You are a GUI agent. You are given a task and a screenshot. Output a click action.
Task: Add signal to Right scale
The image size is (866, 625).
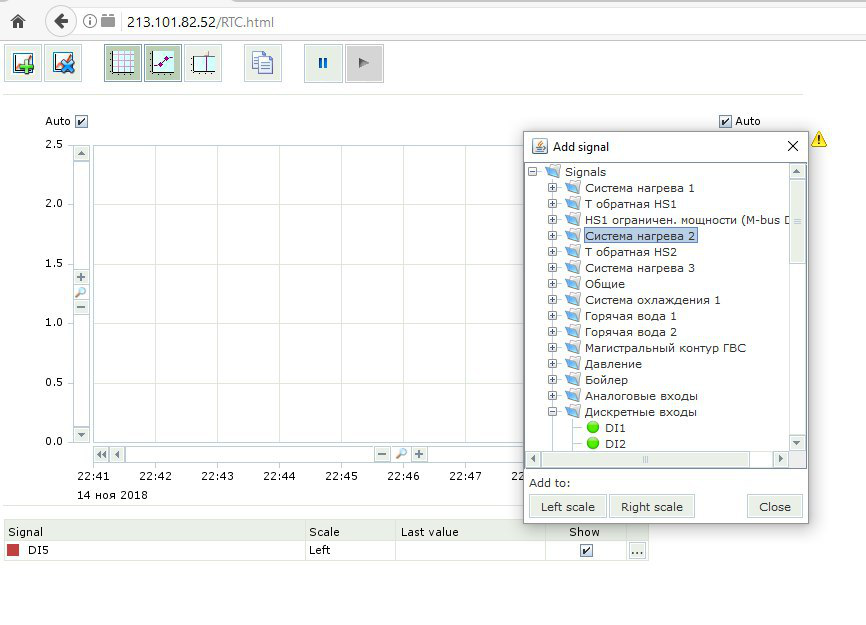point(652,507)
